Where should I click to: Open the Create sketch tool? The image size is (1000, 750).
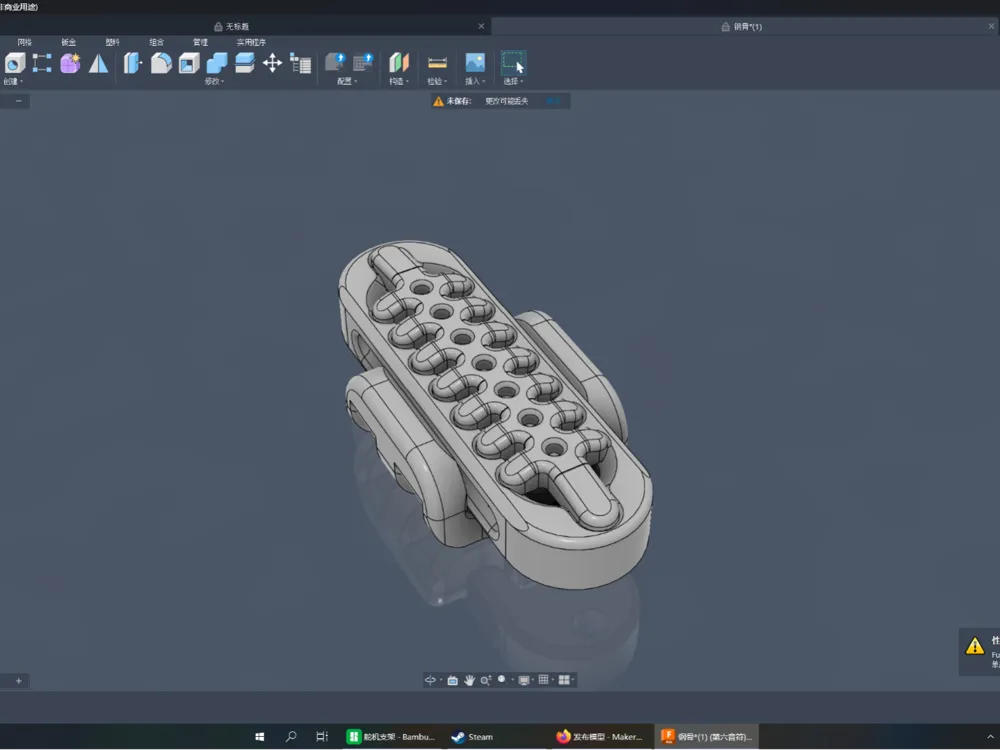point(14,63)
